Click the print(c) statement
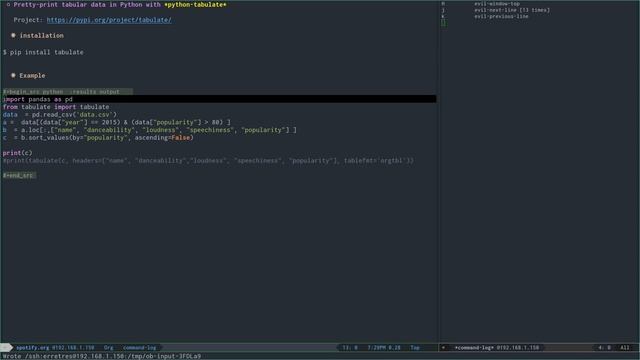This screenshot has height=360, width=640. coord(17,153)
